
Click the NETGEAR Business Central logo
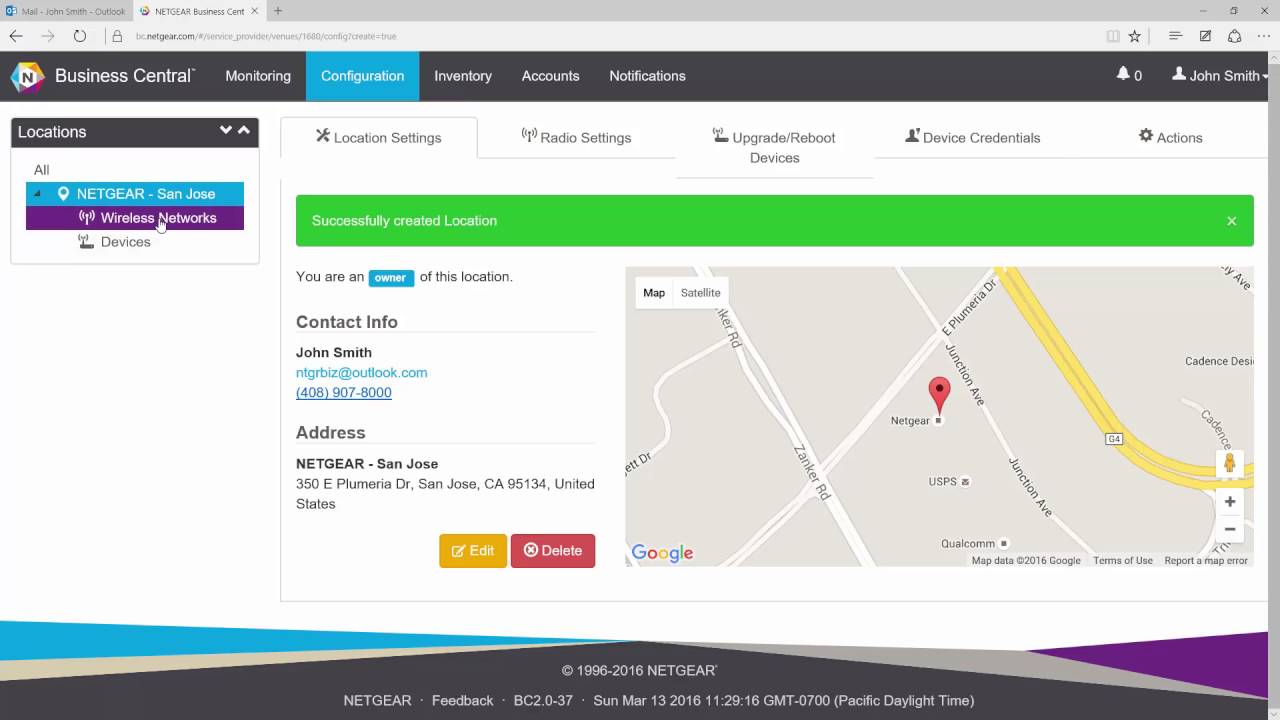coord(103,76)
